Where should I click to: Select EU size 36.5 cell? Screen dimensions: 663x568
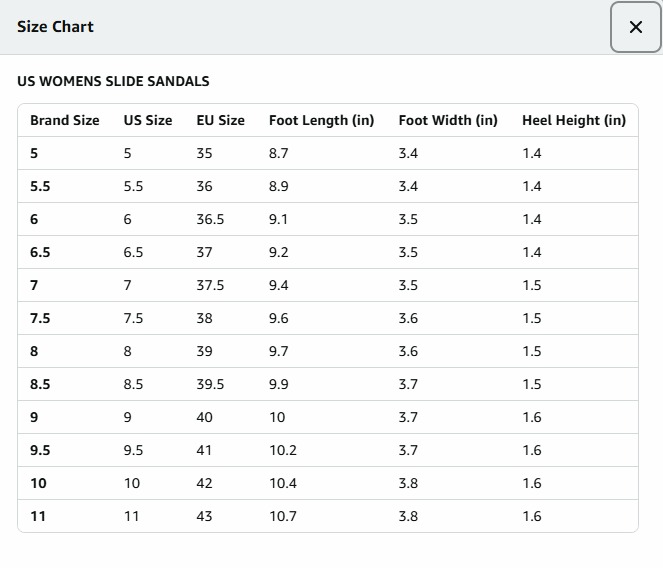pos(210,219)
